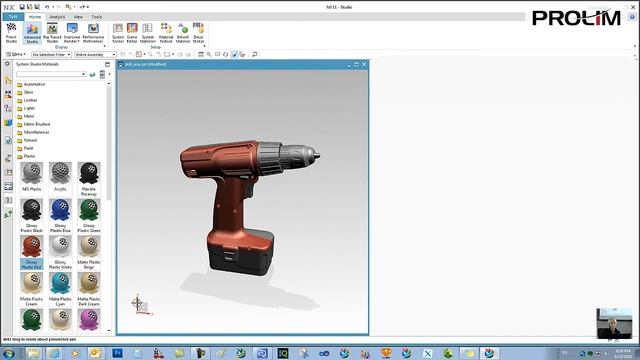Viewport: 640px width, 360px height.
Task: Expand the Metal materials folder
Action: (25, 116)
